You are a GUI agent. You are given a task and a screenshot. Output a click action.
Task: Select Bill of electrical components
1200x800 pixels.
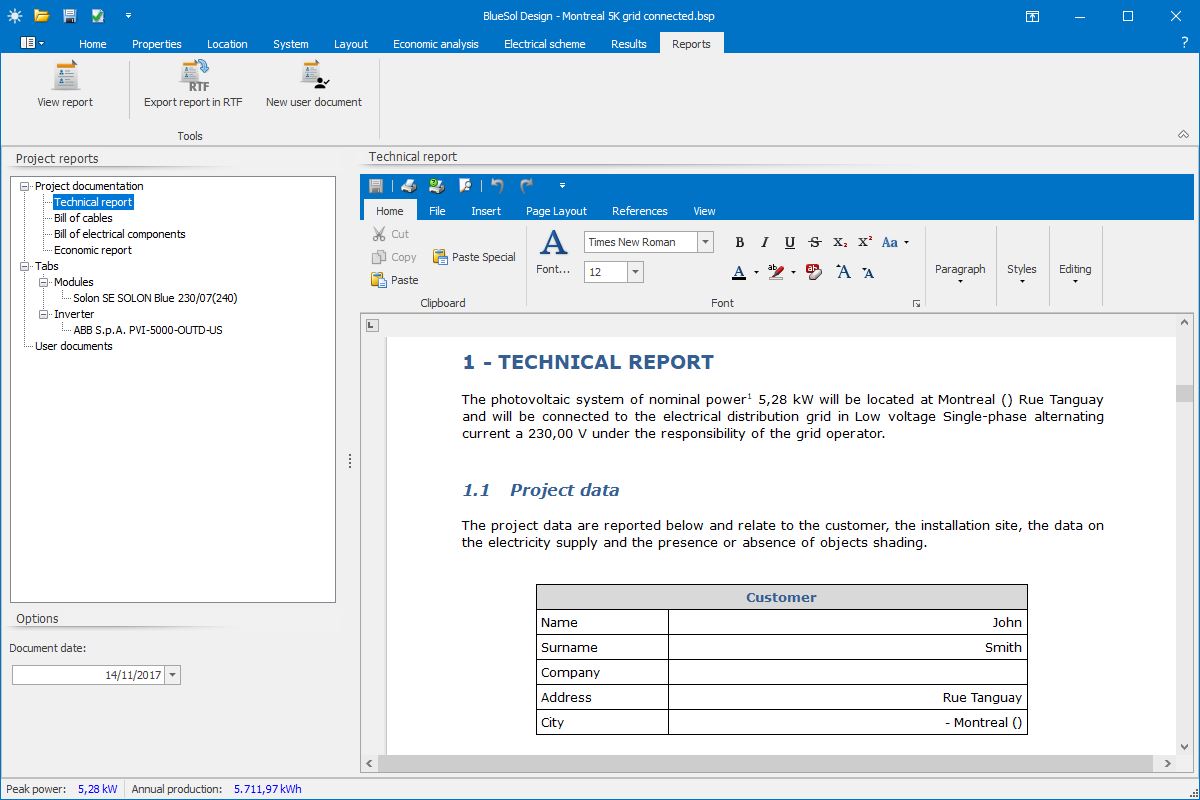click(x=120, y=234)
